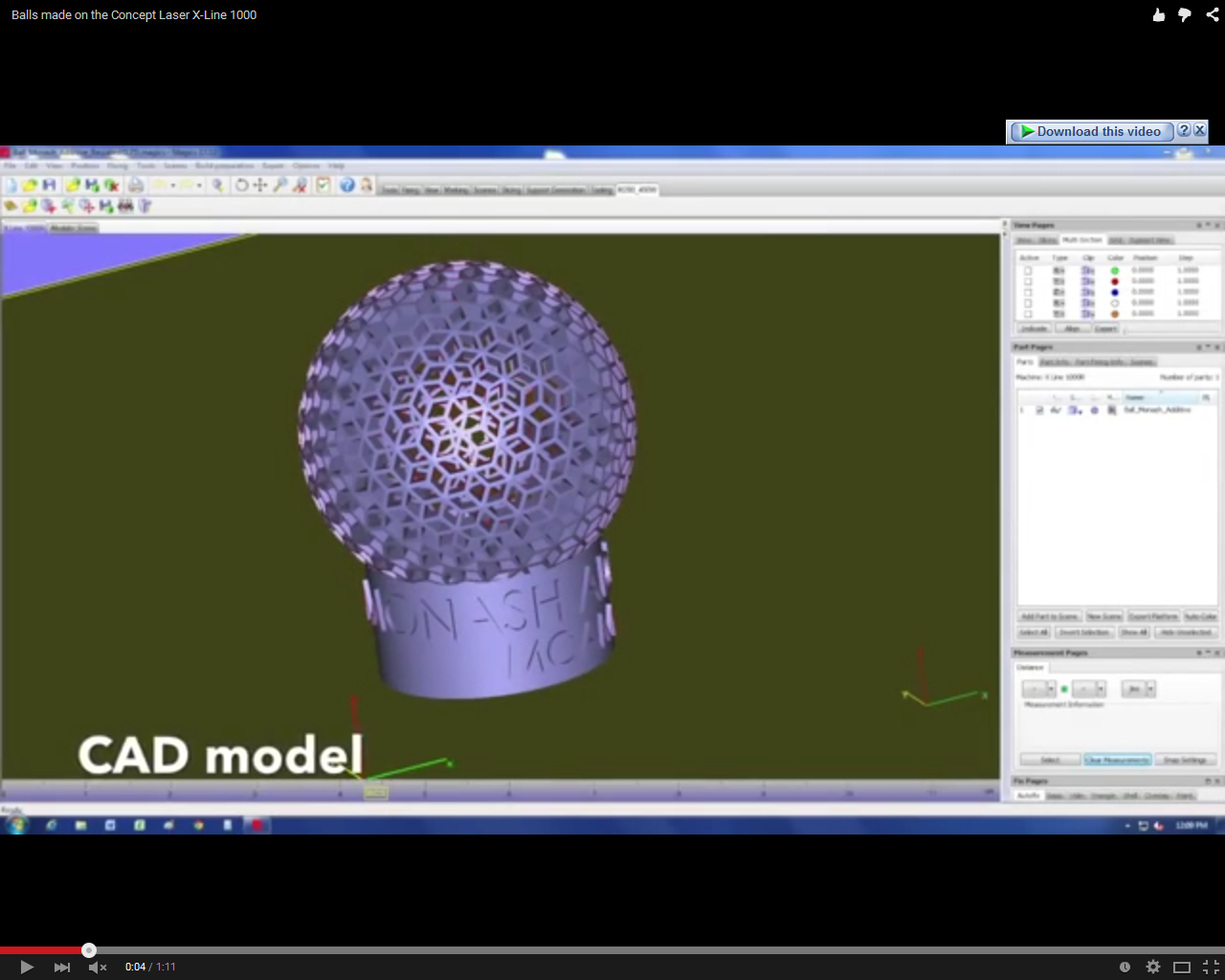Click the blue Help question-mark icon

coord(347,185)
